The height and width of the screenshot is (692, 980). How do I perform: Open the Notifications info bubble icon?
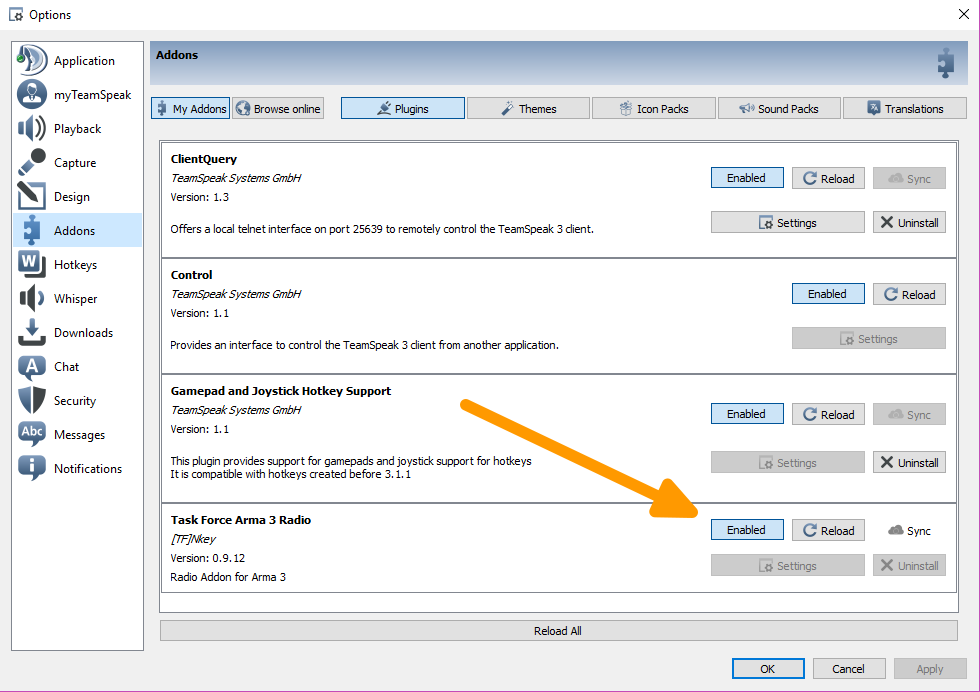(x=31, y=468)
